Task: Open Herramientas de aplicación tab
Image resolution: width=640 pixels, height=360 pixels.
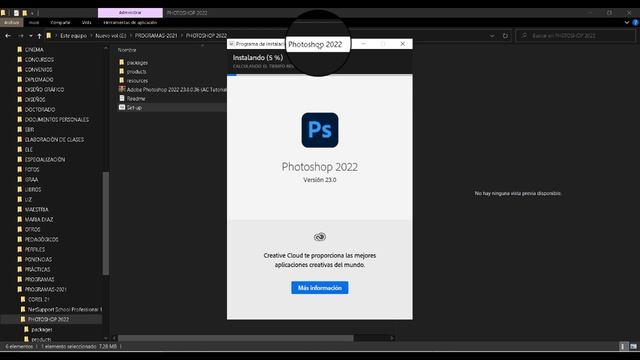Action: point(130,22)
